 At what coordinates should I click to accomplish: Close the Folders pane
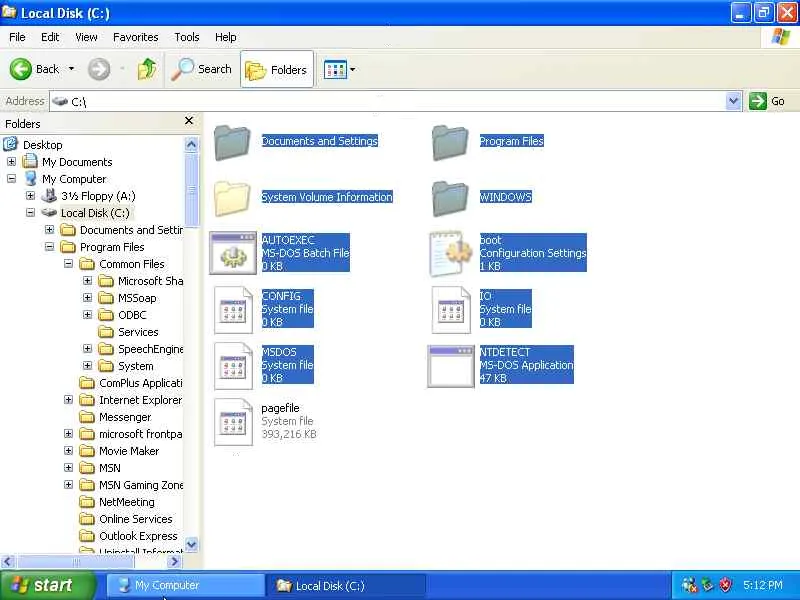[x=189, y=121]
